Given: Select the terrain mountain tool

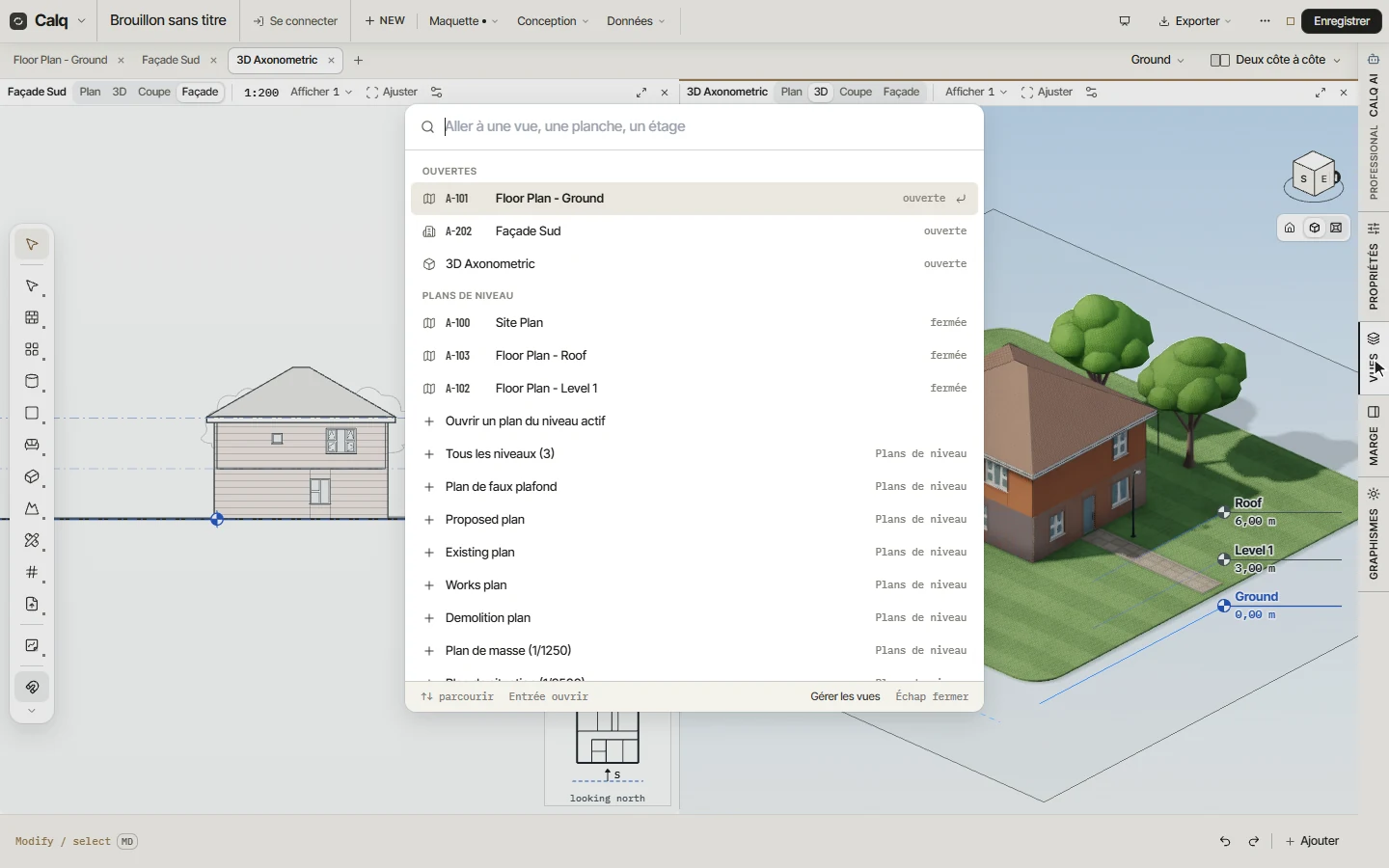Looking at the screenshot, I should (x=32, y=508).
